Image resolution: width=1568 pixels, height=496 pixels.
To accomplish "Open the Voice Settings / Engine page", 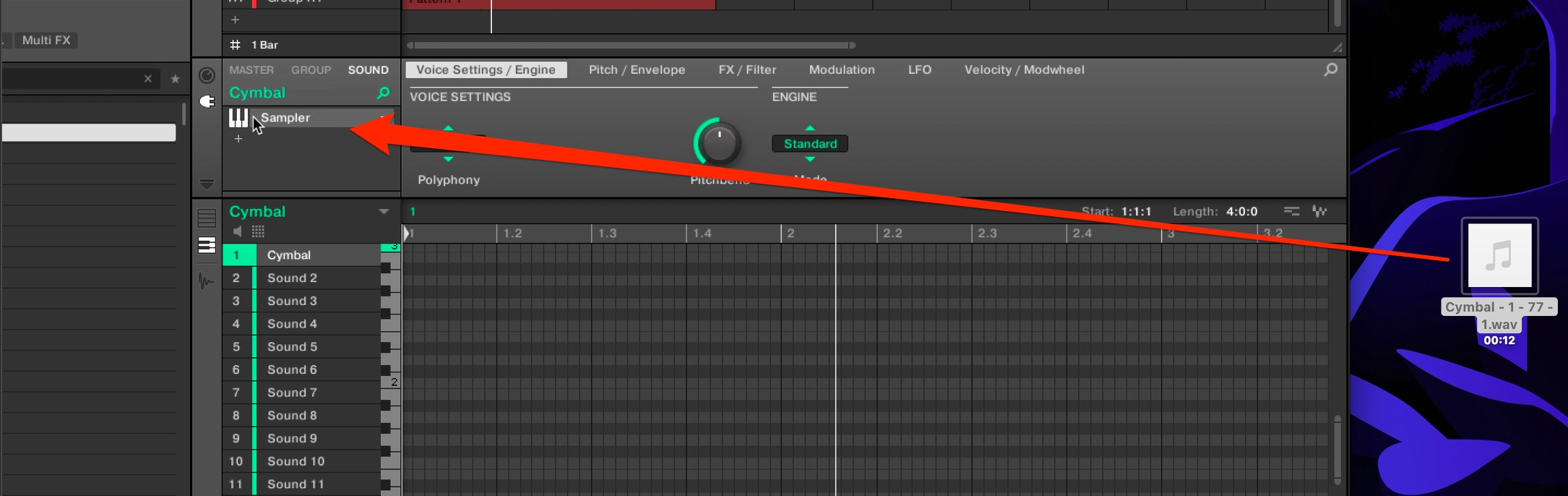I will [486, 69].
